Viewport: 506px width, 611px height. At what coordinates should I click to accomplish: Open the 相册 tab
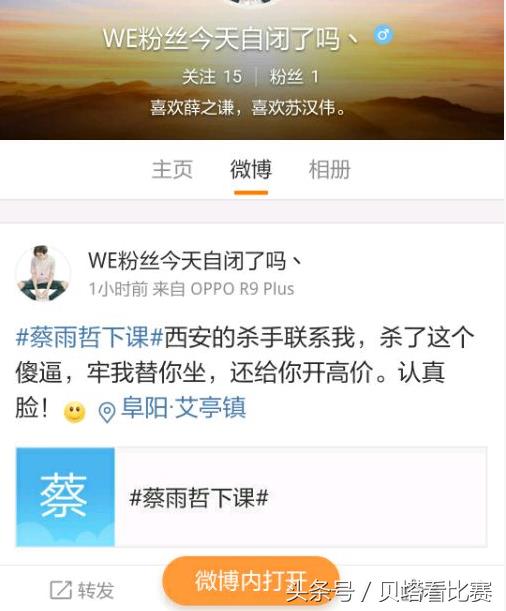tap(330, 170)
